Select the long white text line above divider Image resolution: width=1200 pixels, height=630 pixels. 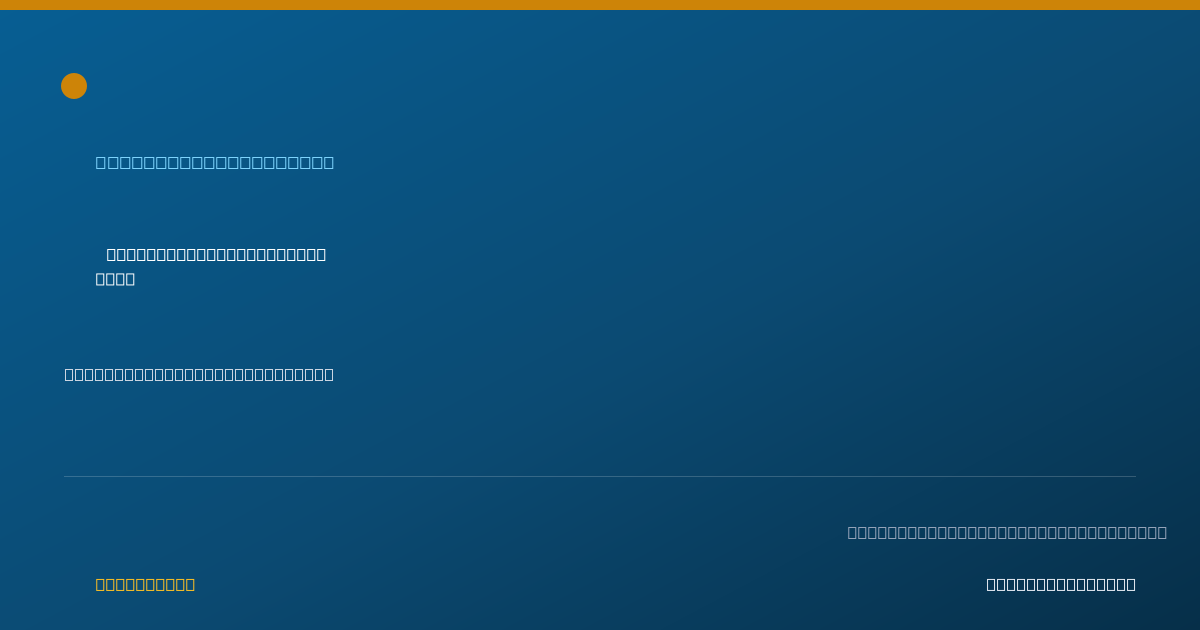pos(199,374)
